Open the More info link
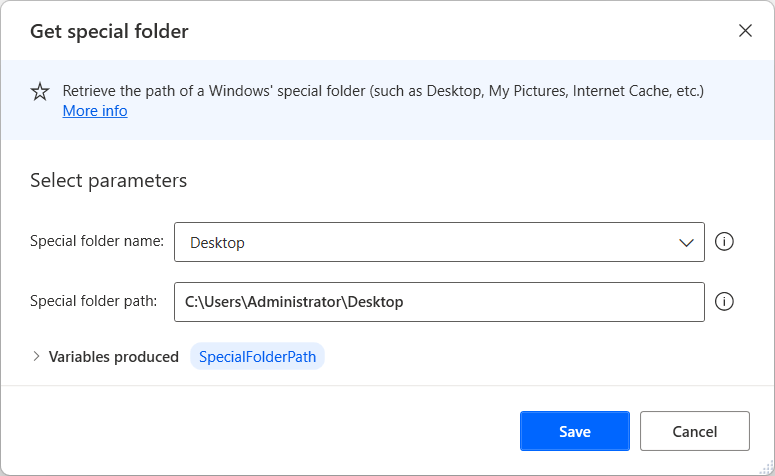The width and height of the screenshot is (775, 476). [x=95, y=111]
